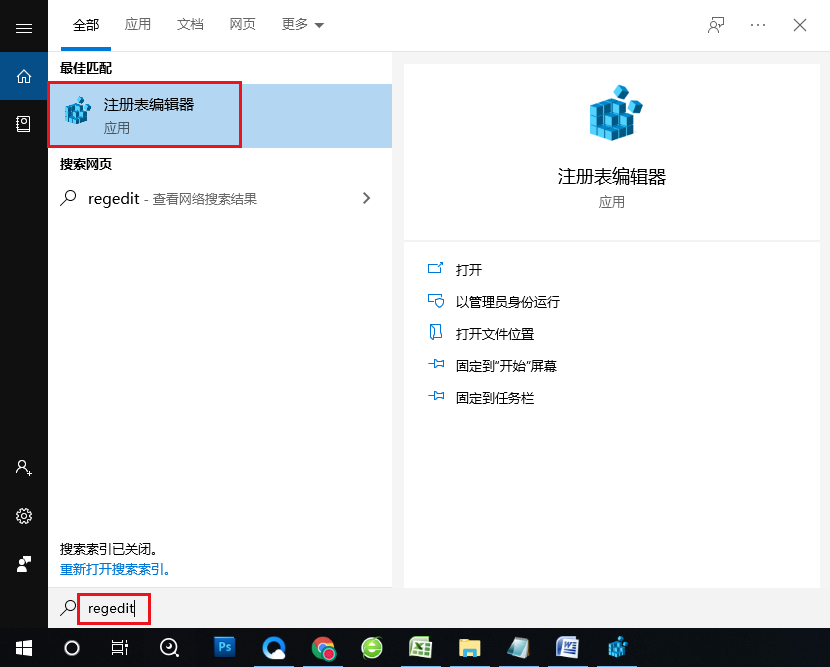Open Excel from the taskbar
Image resolution: width=830 pixels, height=667 pixels.
click(x=421, y=647)
